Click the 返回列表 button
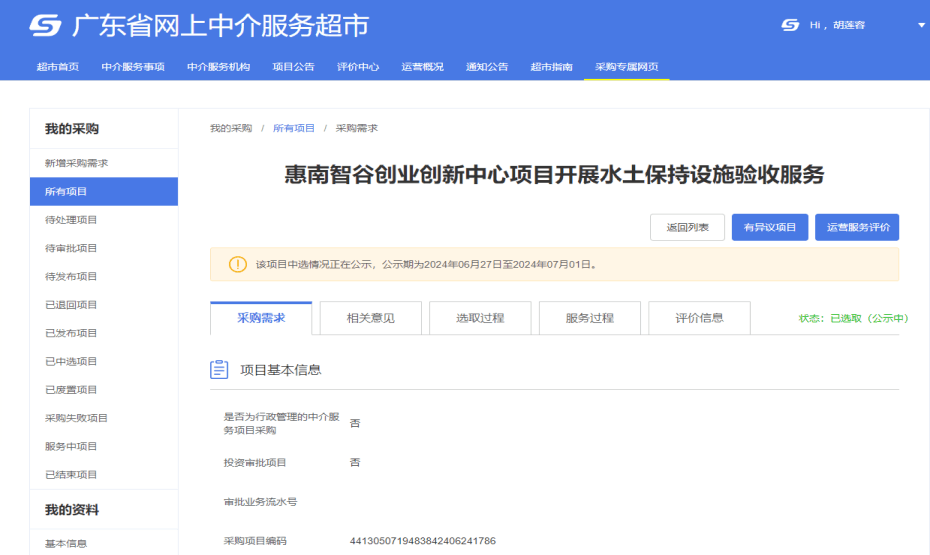The width and height of the screenshot is (930, 555). coord(687,228)
